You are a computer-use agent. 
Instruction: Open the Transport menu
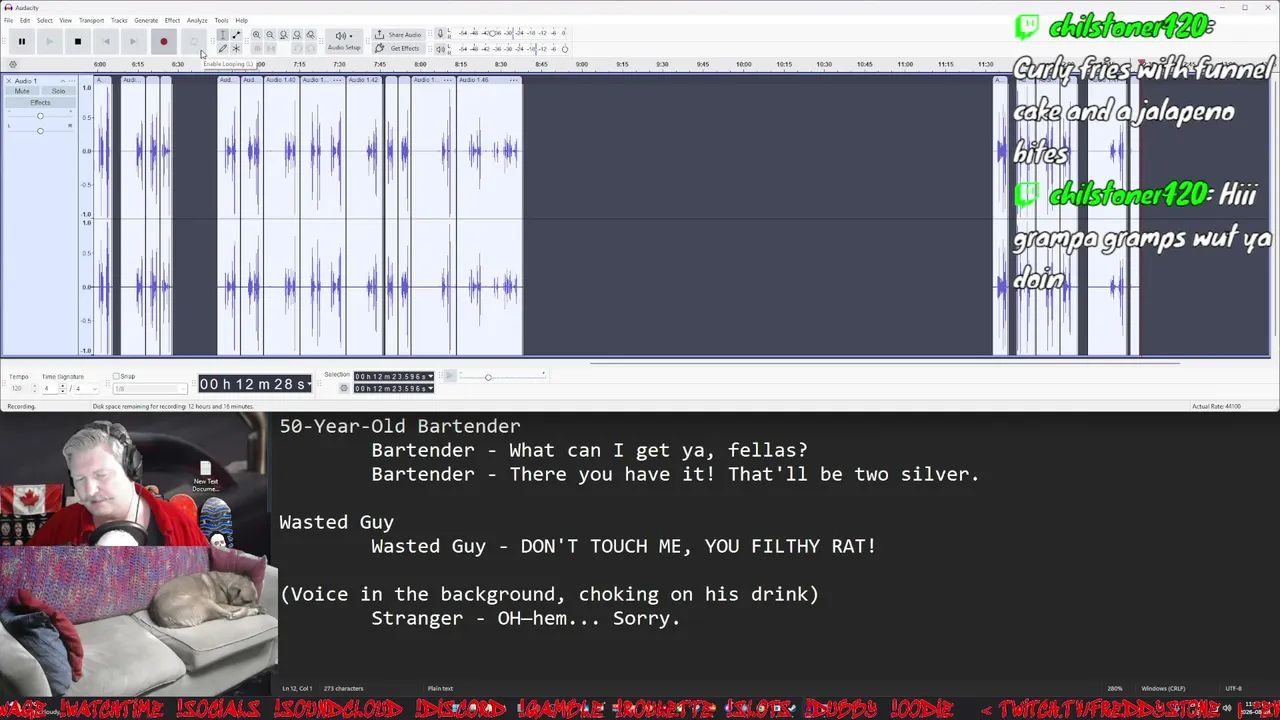pyautogui.click(x=91, y=20)
